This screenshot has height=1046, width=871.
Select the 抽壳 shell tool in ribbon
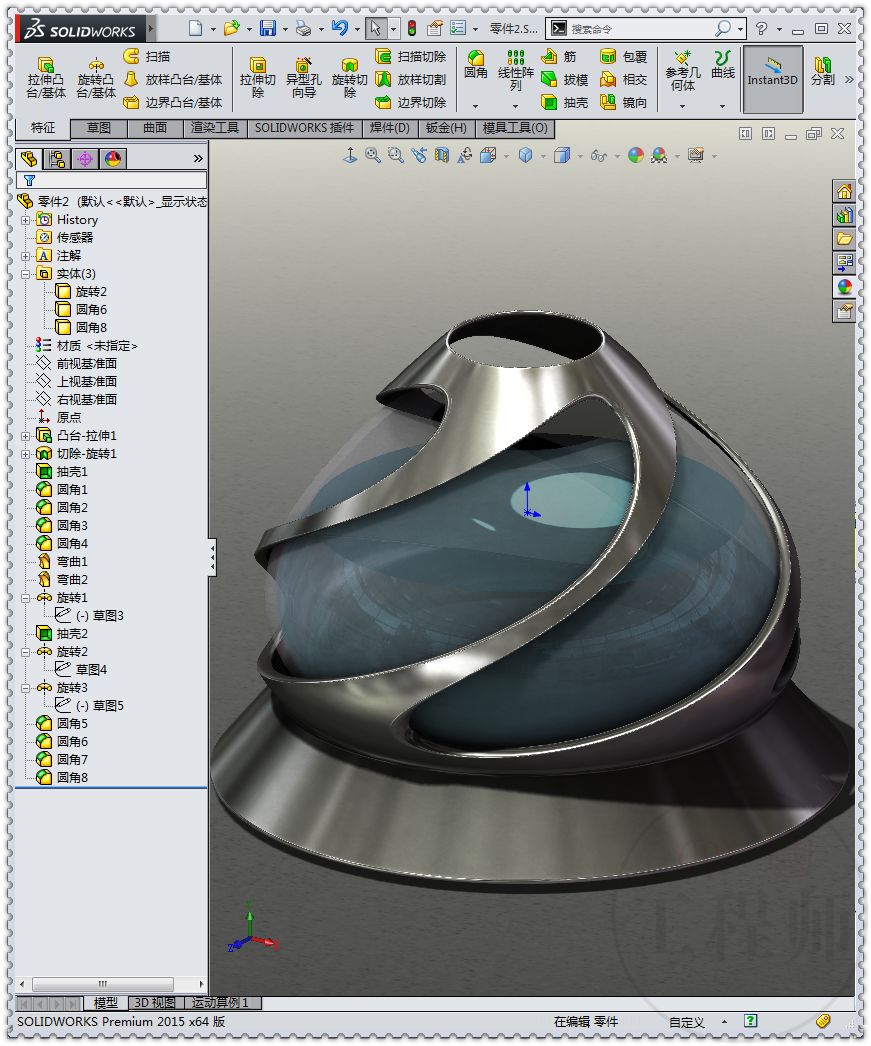(565, 102)
